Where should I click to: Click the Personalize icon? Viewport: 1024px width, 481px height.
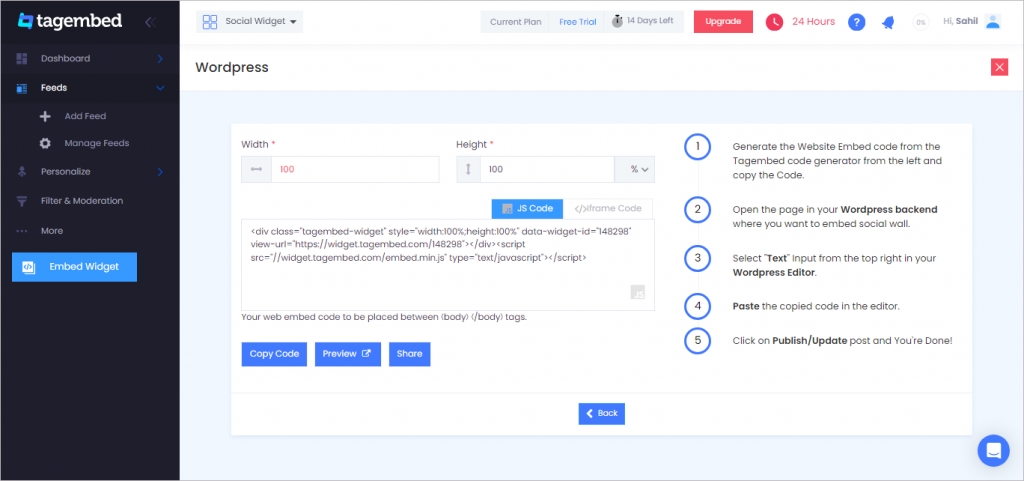tap(22, 172)
